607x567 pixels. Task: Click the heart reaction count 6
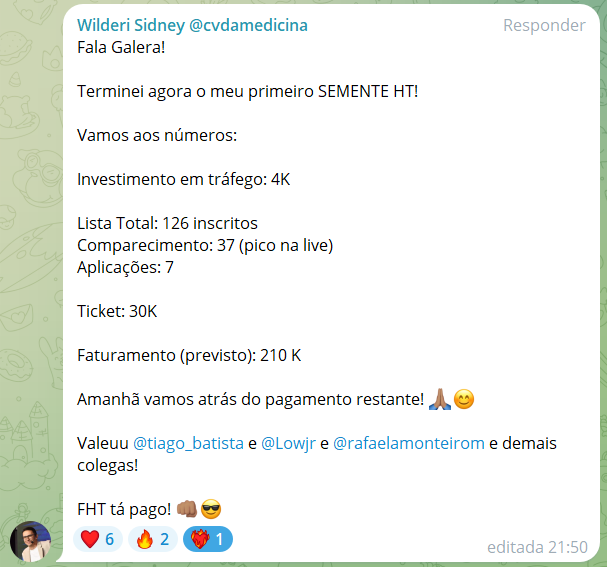coord(110,539)
